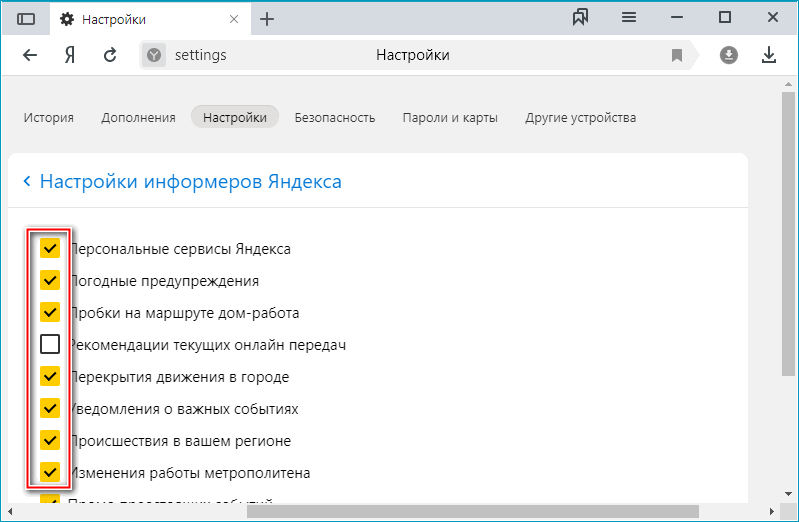This screenshot has height=522, width=799.
Task: Open the downloads arrow icon
Action: point(768,55)
